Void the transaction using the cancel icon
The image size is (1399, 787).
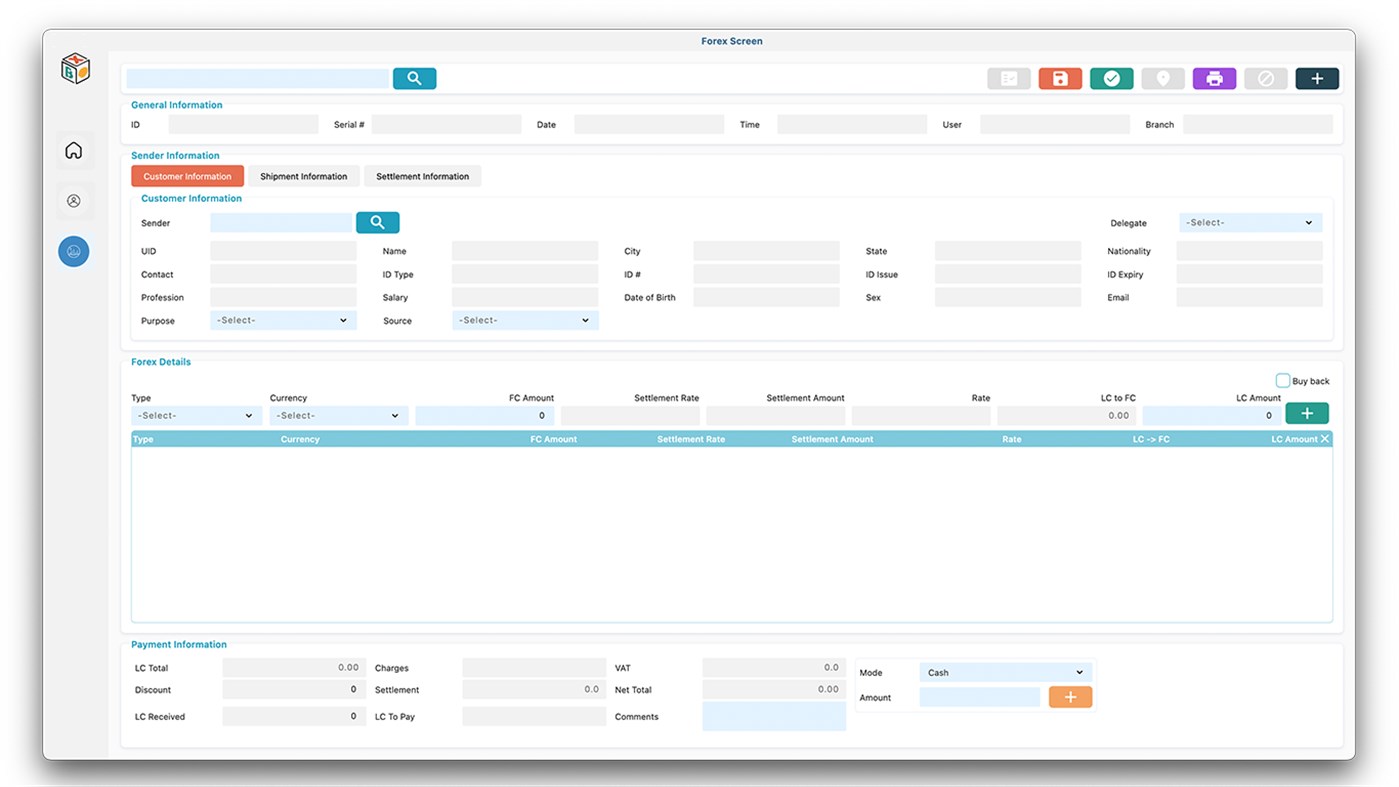pyautogui.click(x=1265, y=78)
